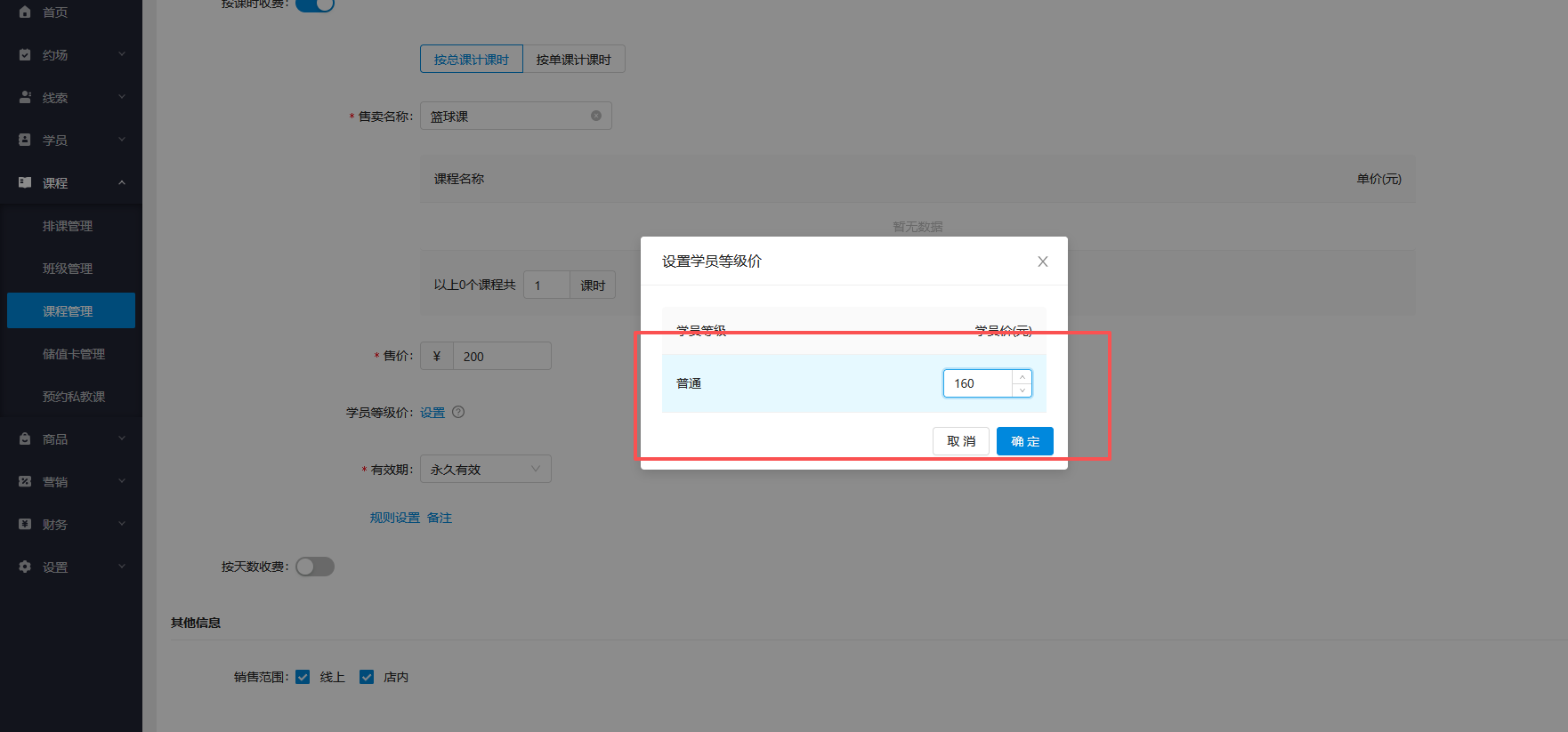Click the 设置 gear icon in sidebar

(x=25, y=567)
